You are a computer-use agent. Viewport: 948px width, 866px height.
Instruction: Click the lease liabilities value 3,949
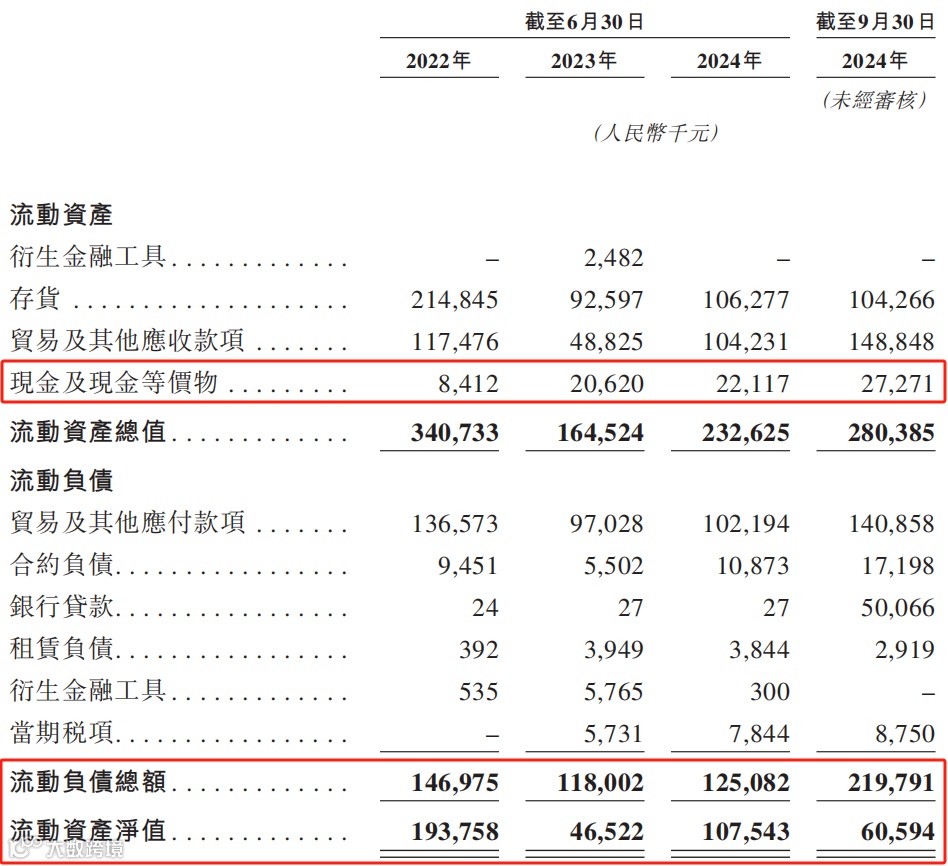point(613,650)
